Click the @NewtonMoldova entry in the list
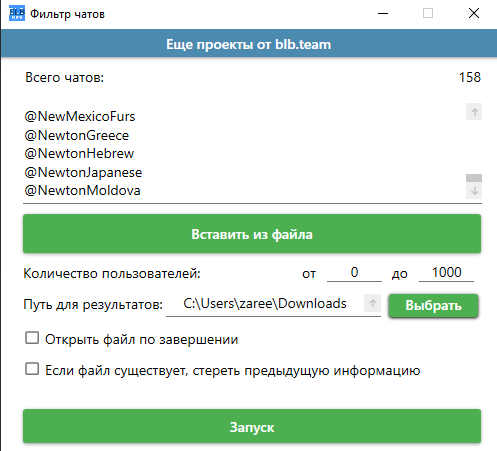The image size is (497, 451). coord(82,190)
